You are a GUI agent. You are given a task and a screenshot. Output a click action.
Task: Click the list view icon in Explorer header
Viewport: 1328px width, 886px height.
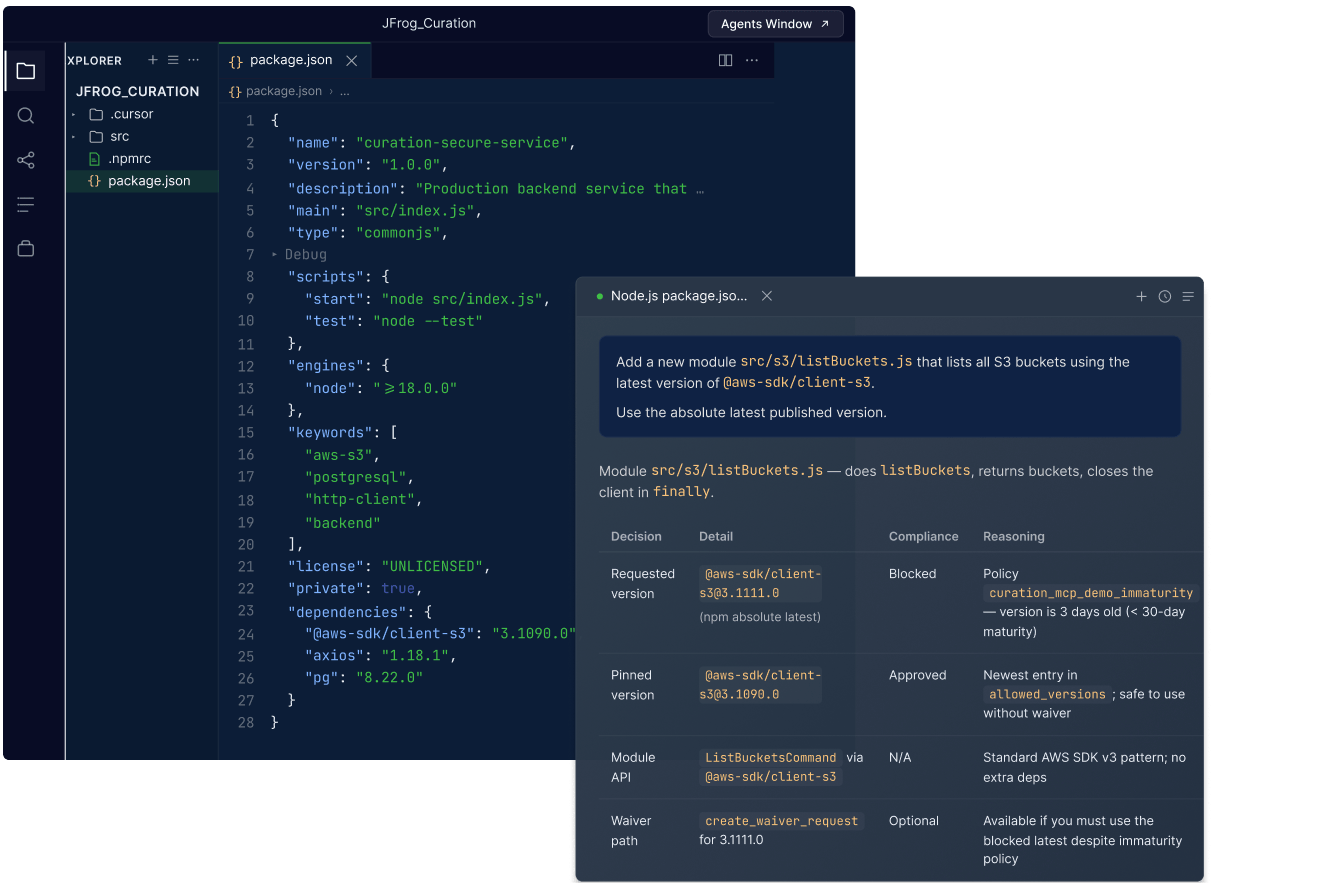(173, 60)
